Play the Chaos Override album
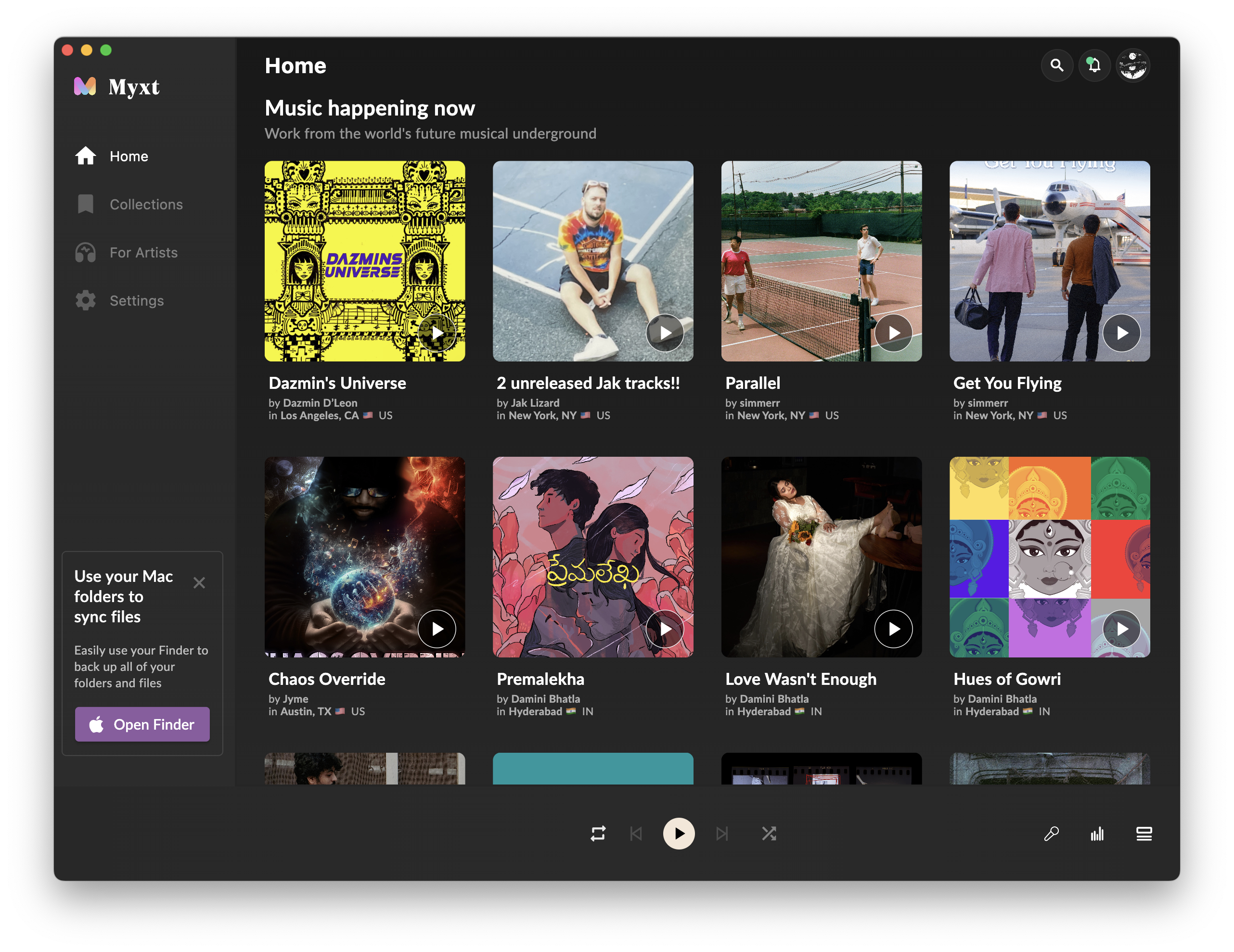This screenshot has height=952, width=1234. click(437, 629)
